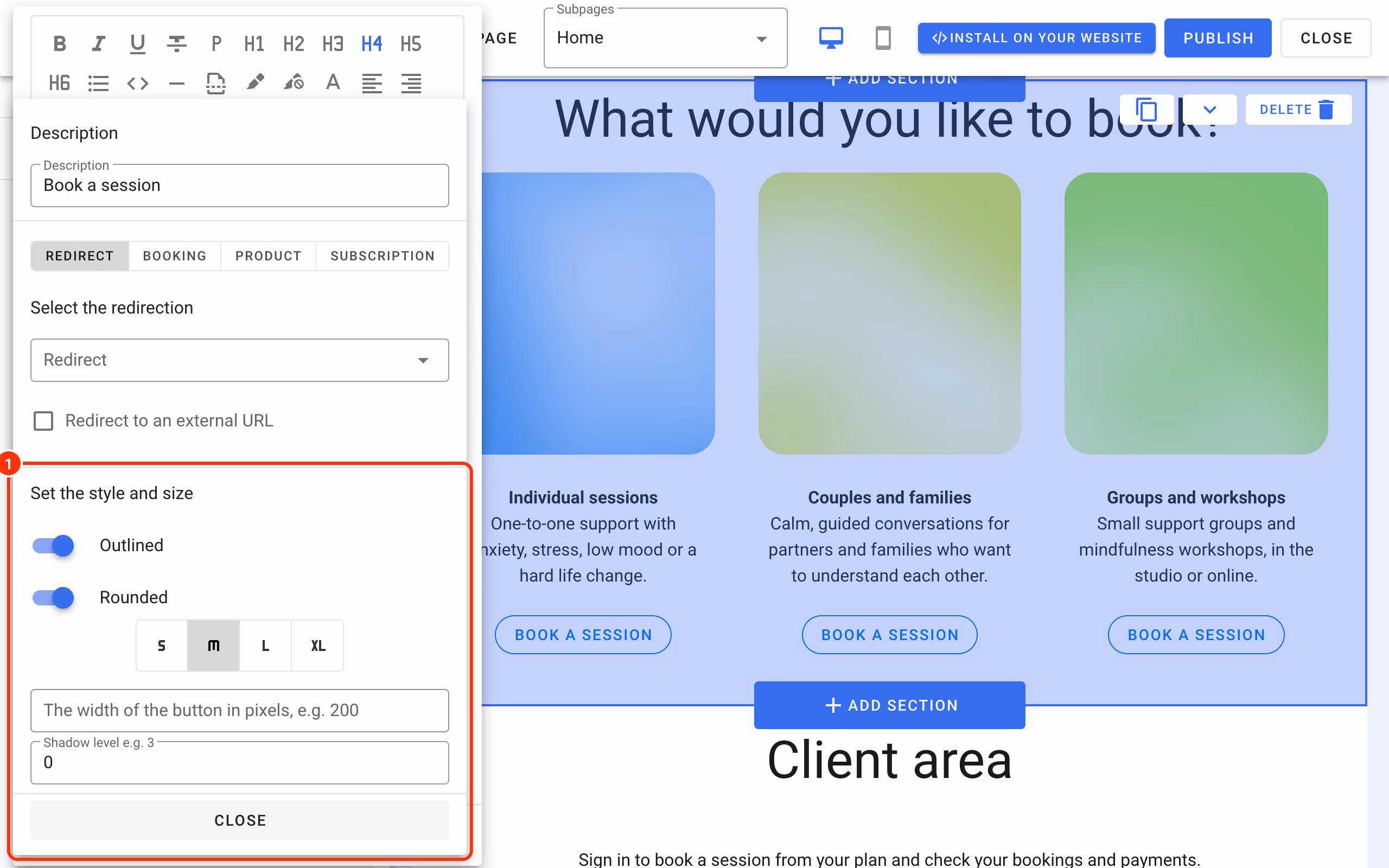Viewport: 1389px width, 868px height.
Task: Click the Publish button
Action: (1218, 39)
